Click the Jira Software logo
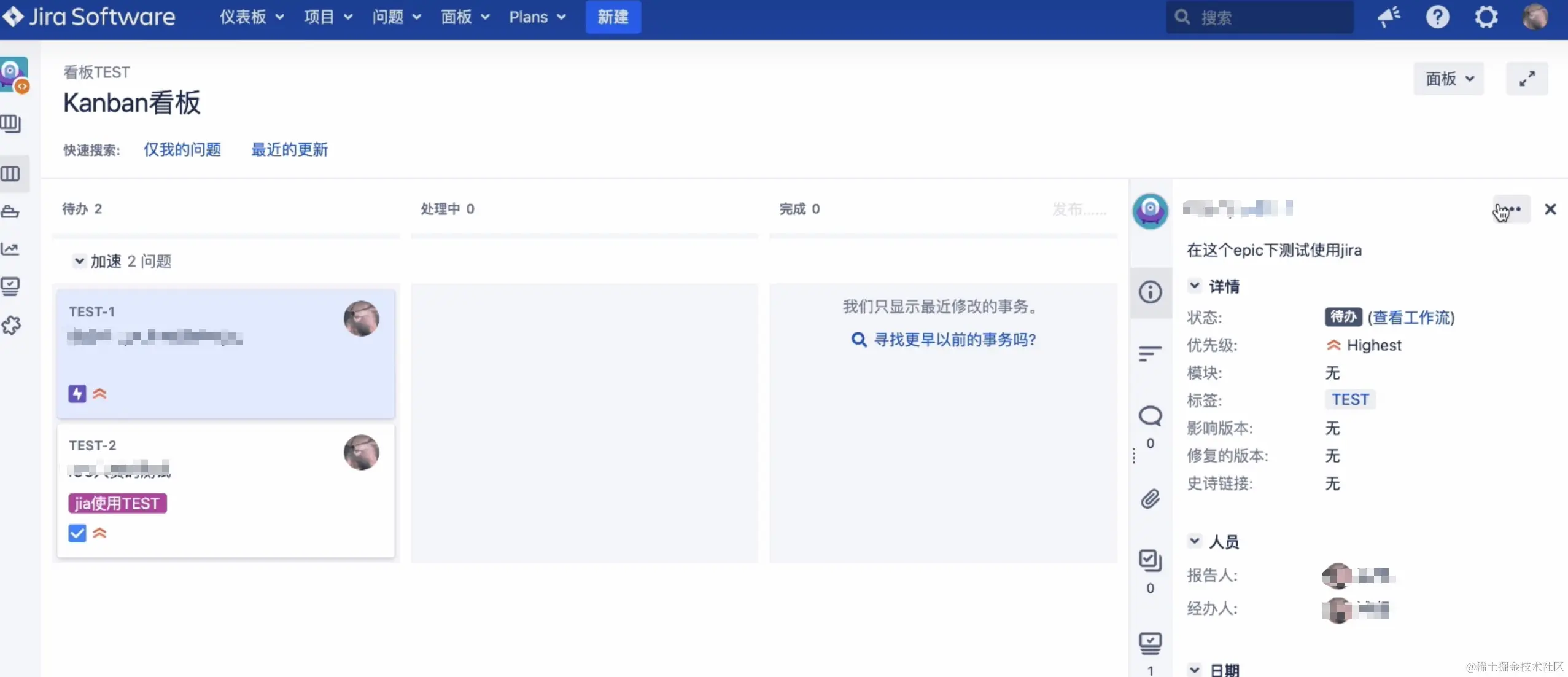The width and height of the screenshot is (1568, 677). (89, 17)
